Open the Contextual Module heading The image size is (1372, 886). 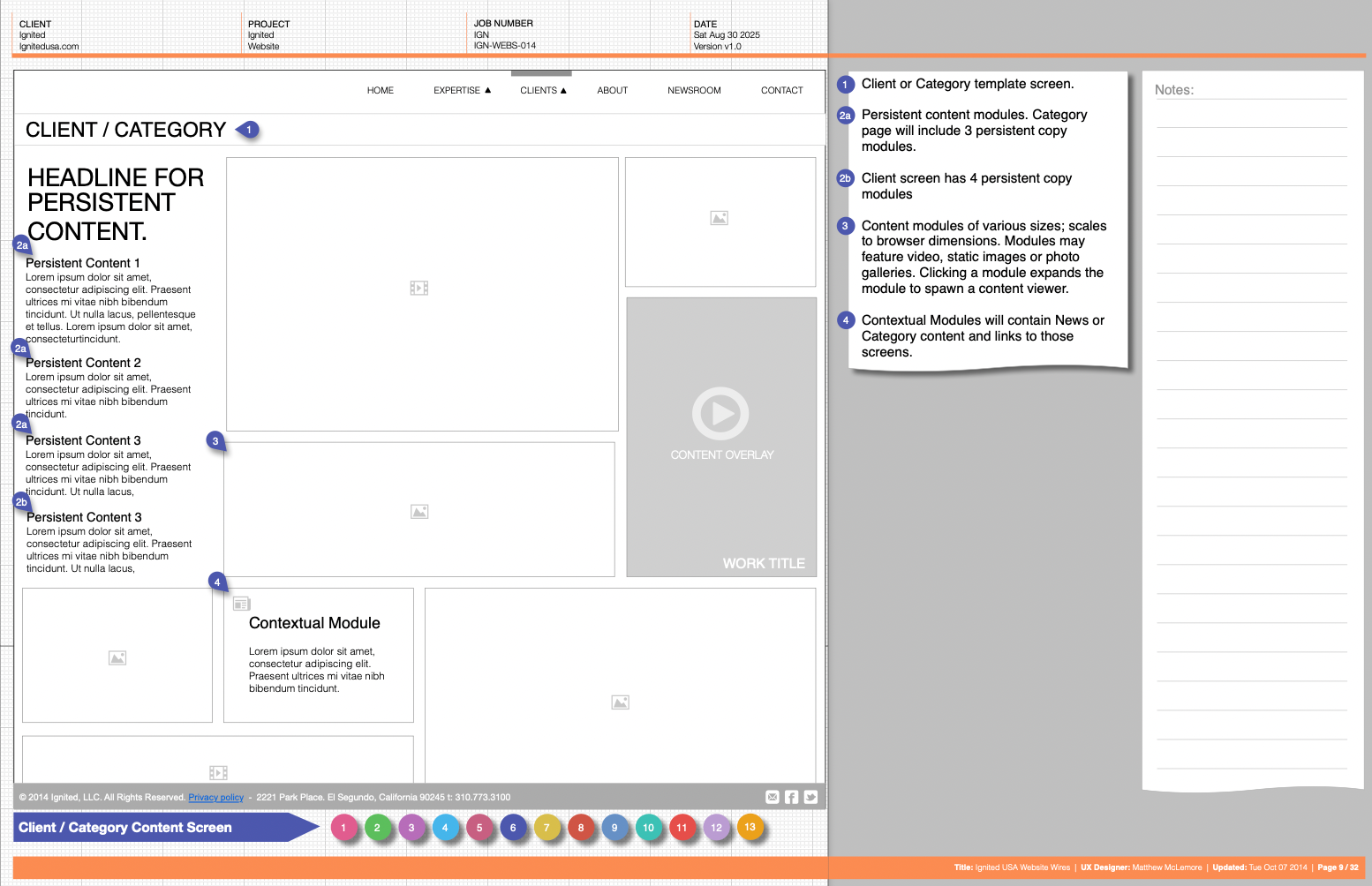(314, 623)
